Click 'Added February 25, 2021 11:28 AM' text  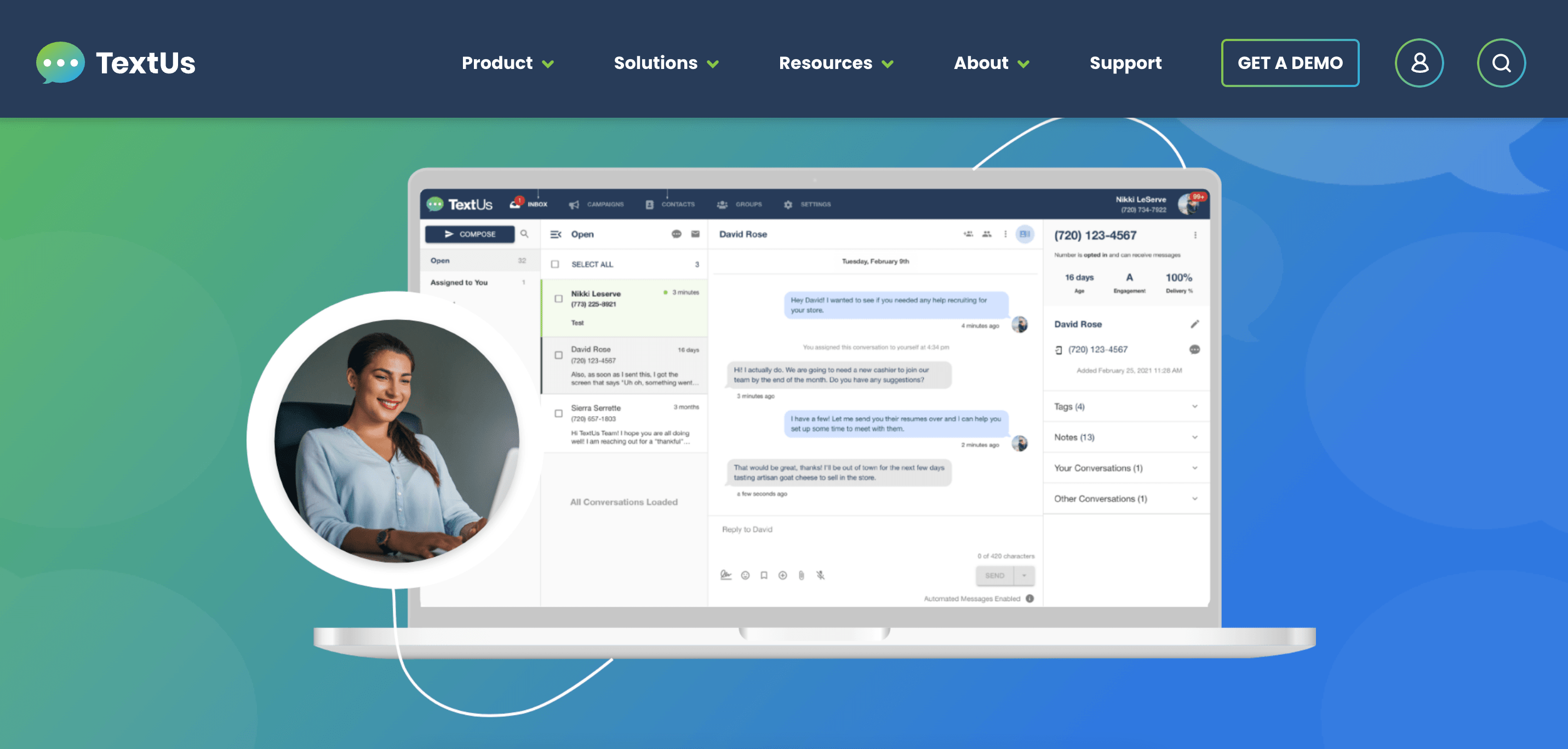pyautogui.click(x=1129, y=370)
